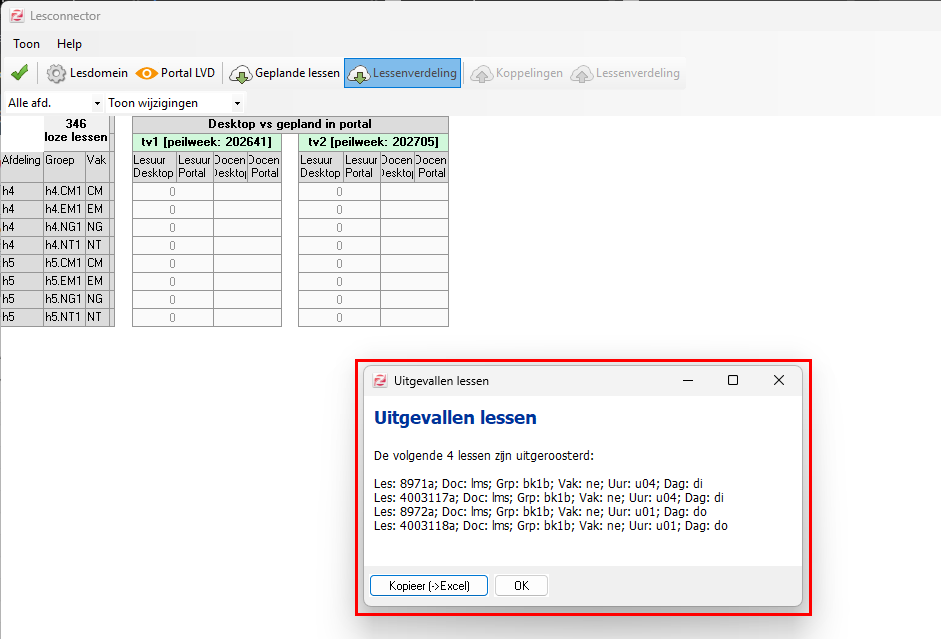
Task: Select the highlighted Lessenverdeling download button
Action: [x=402, y=73]
